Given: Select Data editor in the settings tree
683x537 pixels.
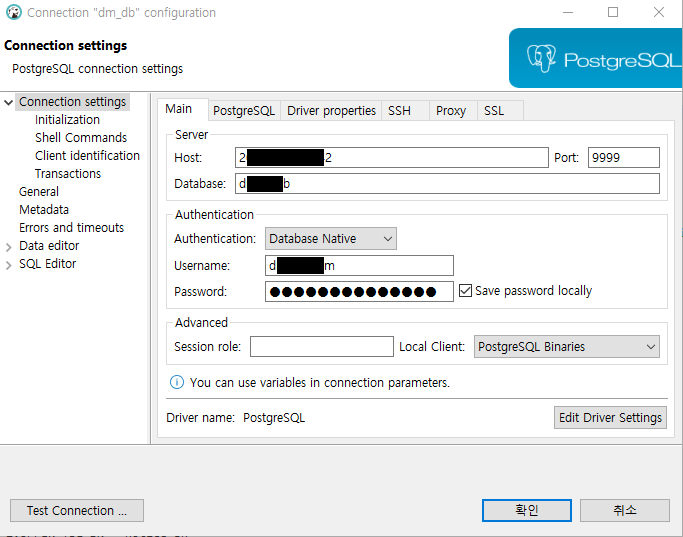Looking at the screenshot, I should pos(49,246).
